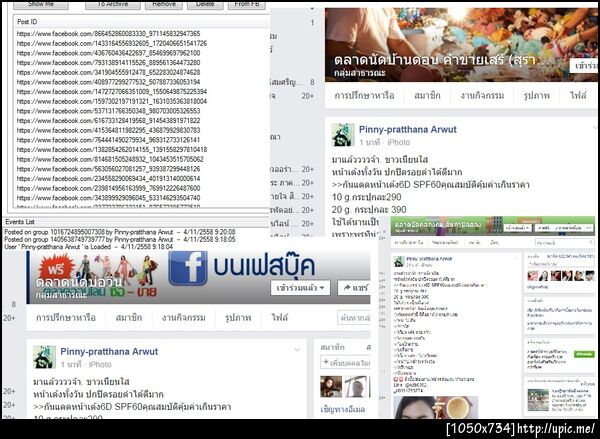
Task: Open Pinny-pratthana Arwut profile under บนเฟสบุ๊ค banner
Action: [x=109, y=351]
